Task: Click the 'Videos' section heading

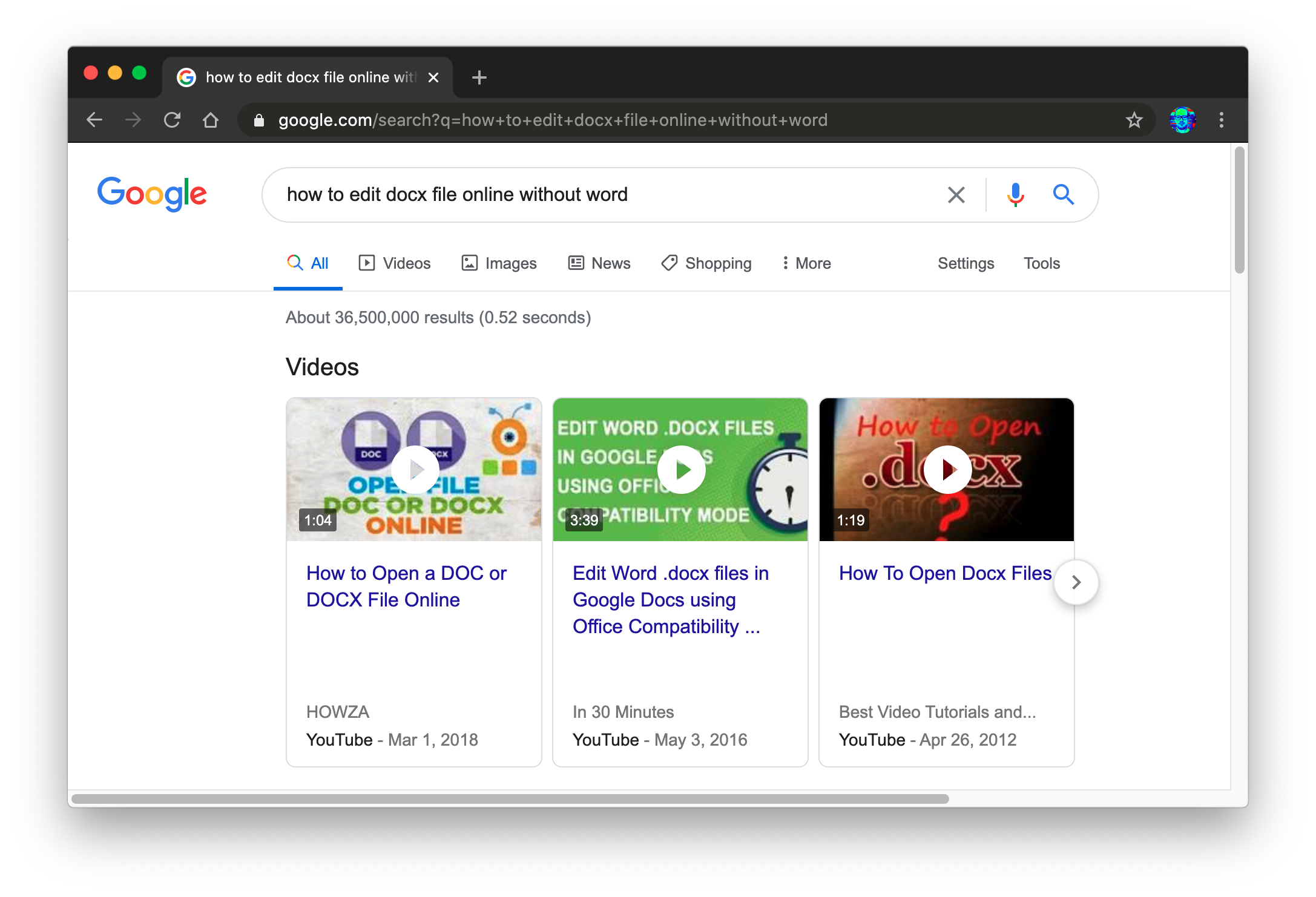Action: (322, 367)
